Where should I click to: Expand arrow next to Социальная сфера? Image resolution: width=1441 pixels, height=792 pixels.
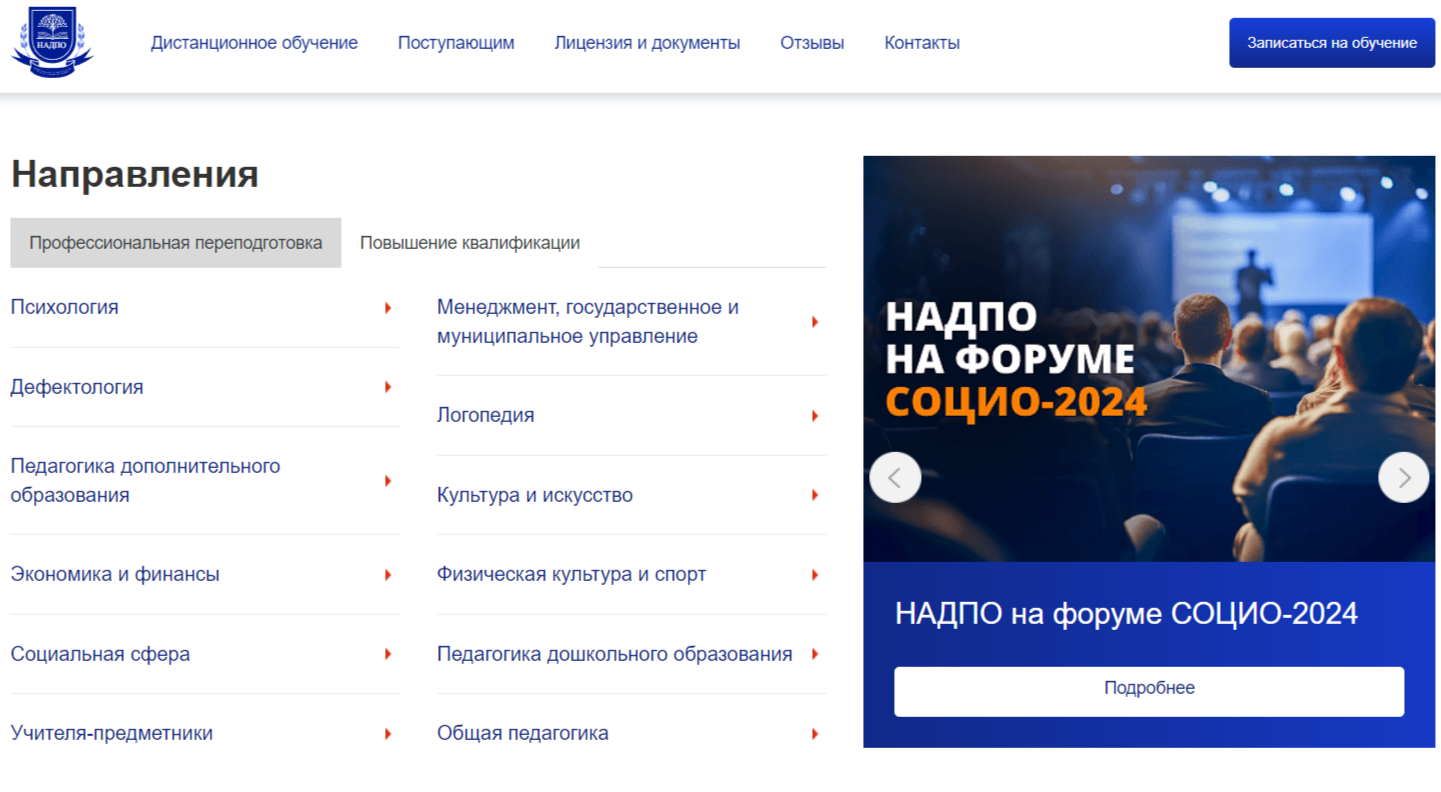(x=388, y=654)
